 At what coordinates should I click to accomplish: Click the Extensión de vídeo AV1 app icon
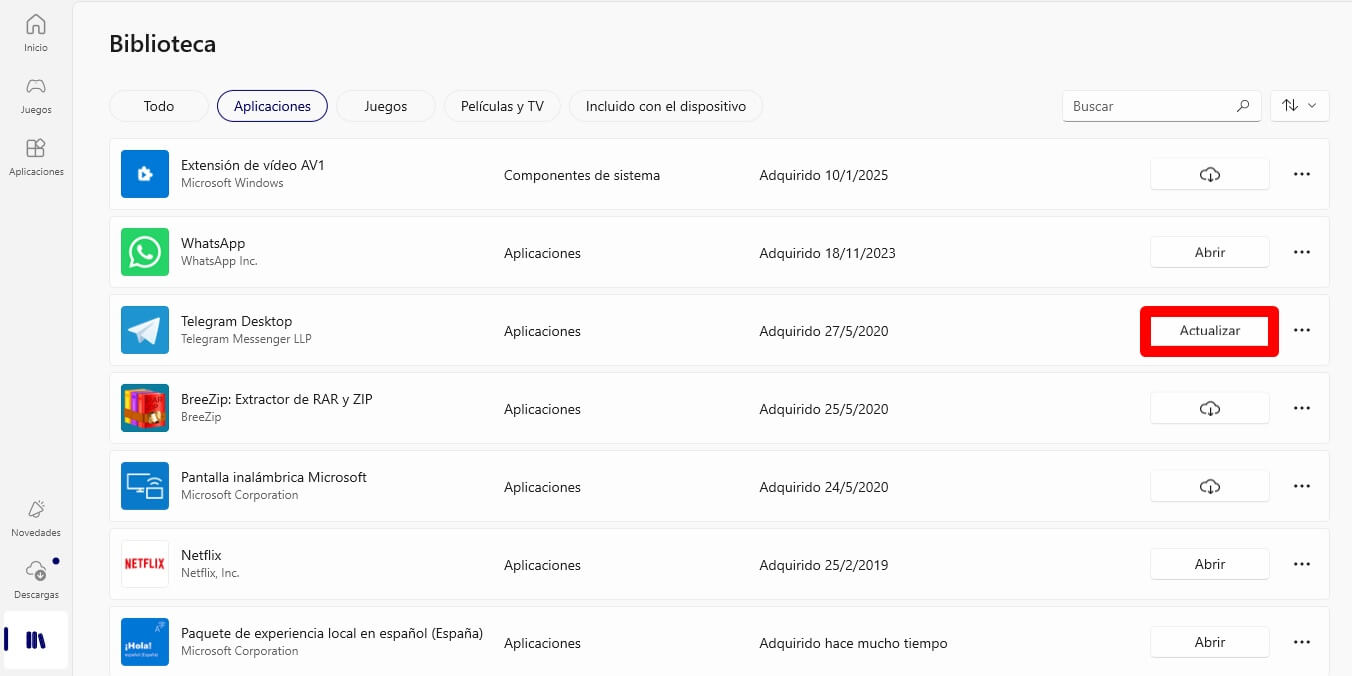click(145, 174)
